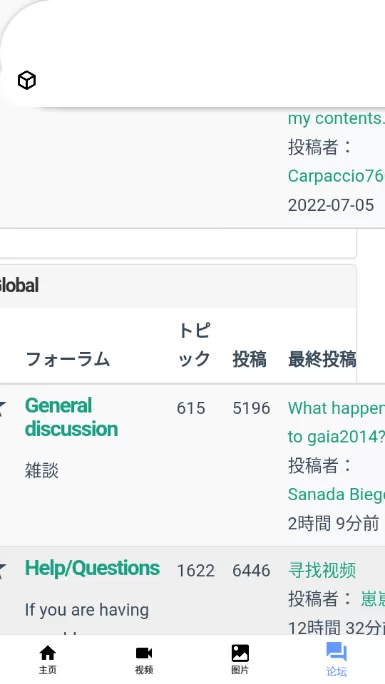Click the 雑談 forum description
Image resolution: width=385 pixels, height=684 pixels.
[x=41, y=471]
